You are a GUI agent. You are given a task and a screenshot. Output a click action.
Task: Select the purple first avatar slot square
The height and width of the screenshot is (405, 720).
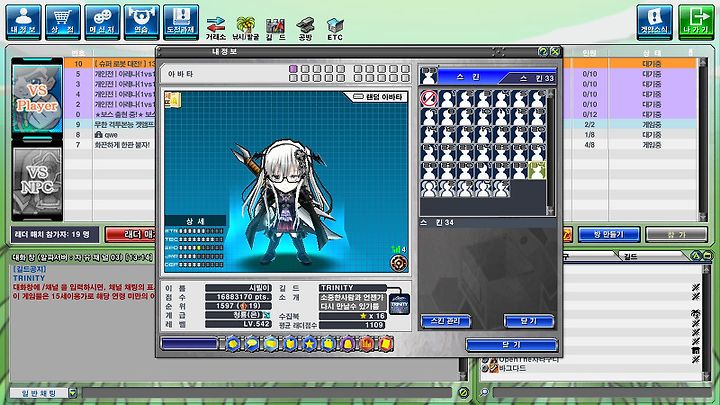click(293, 69)
